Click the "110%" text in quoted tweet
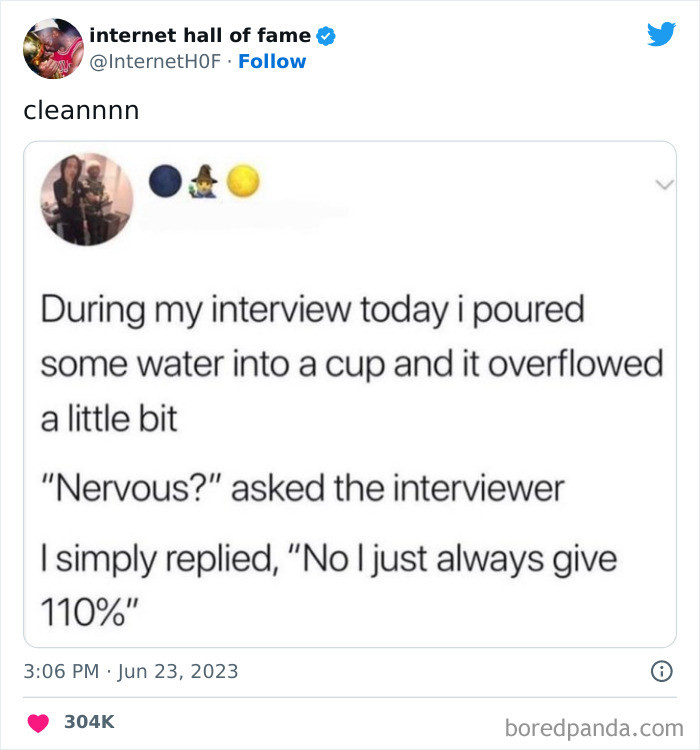 89,609
